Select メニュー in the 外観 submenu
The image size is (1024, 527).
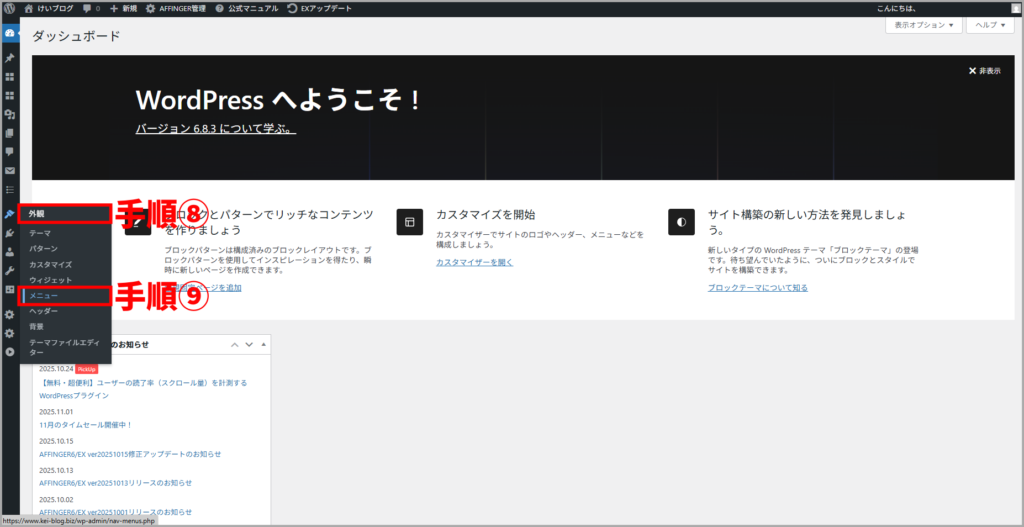coord(43,296)
